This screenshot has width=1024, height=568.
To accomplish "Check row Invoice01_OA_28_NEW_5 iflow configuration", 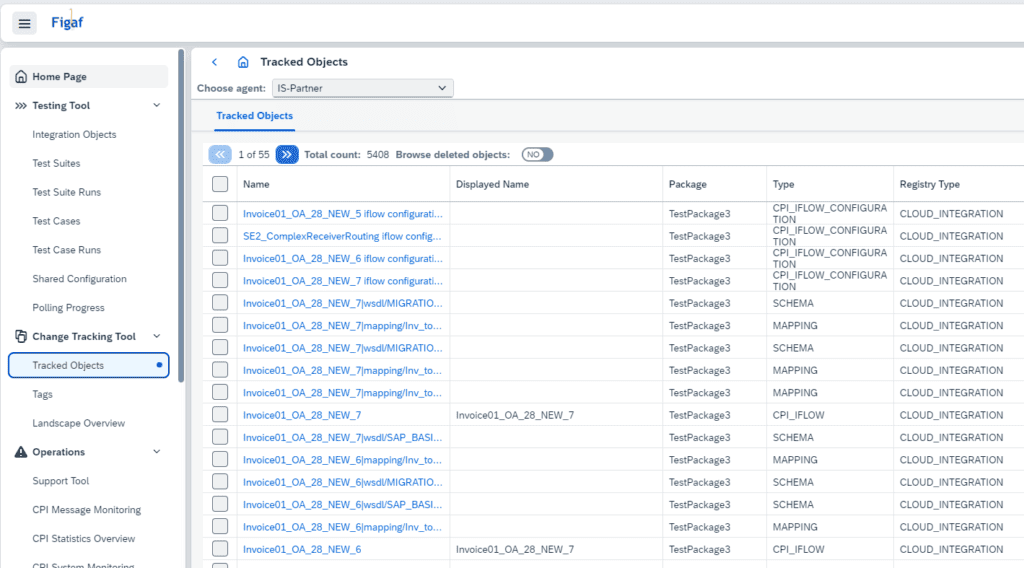I will pos(220,213).
